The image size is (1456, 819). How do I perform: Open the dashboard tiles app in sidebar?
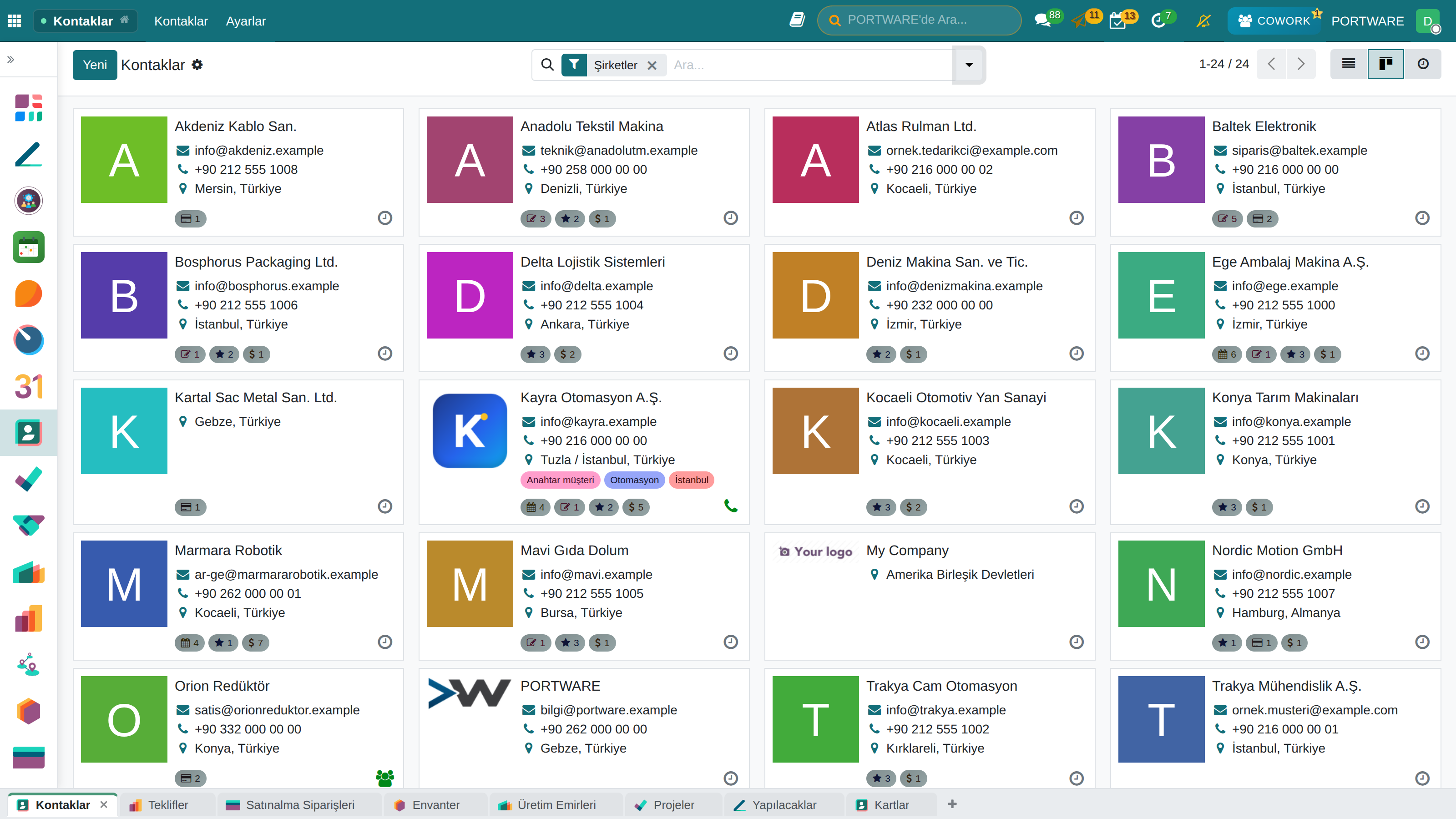pyautogui.click(x=28, y=107)
